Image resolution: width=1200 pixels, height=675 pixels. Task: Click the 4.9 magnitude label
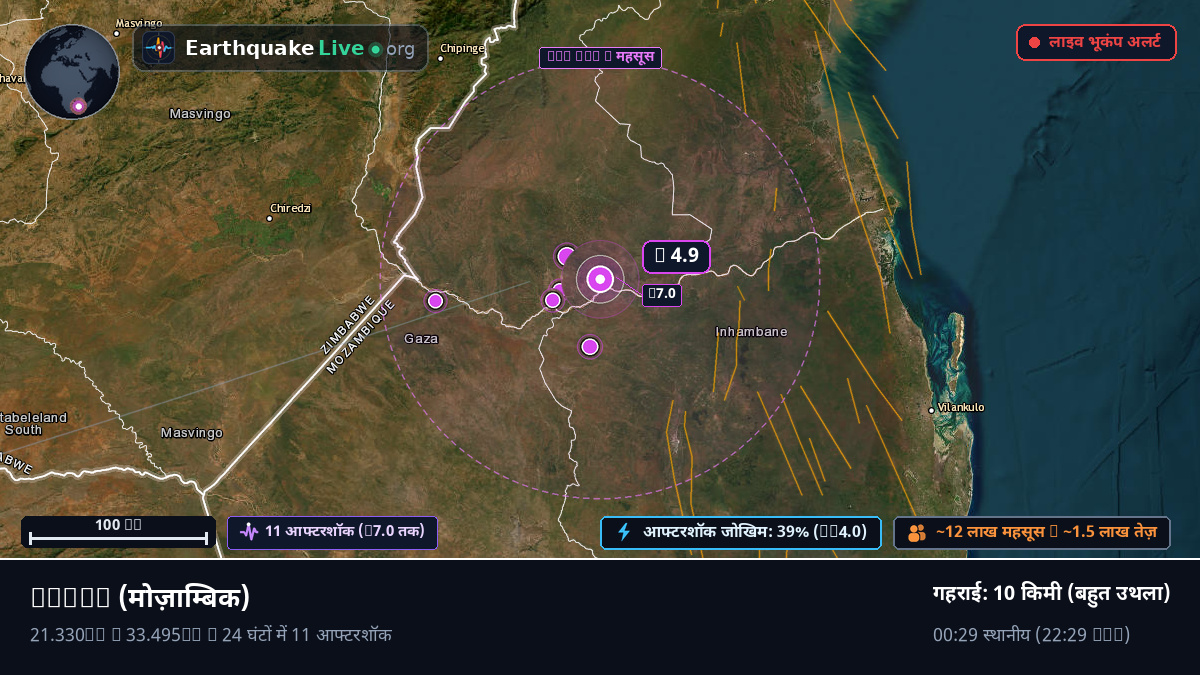pos(676,256)
